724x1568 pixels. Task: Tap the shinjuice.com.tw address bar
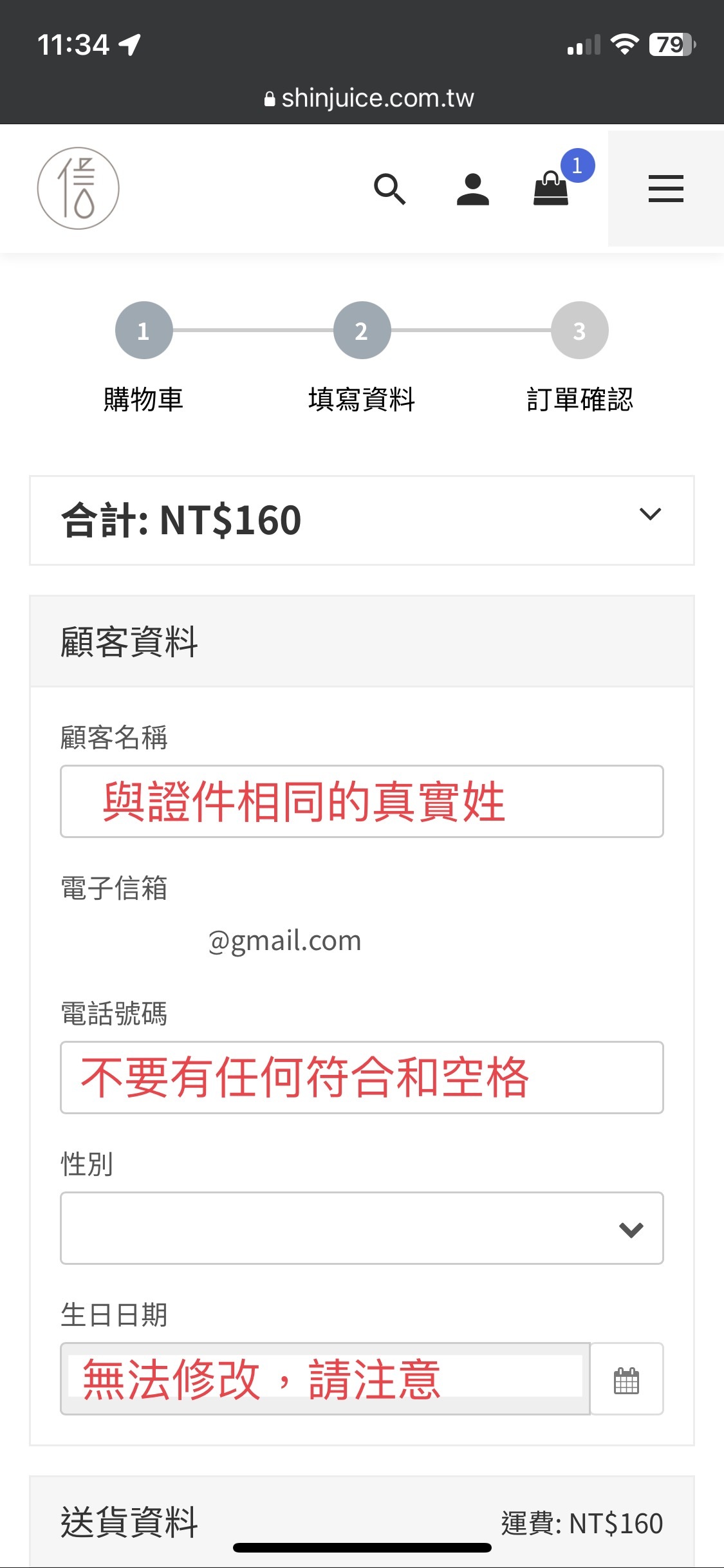point(369,98)
